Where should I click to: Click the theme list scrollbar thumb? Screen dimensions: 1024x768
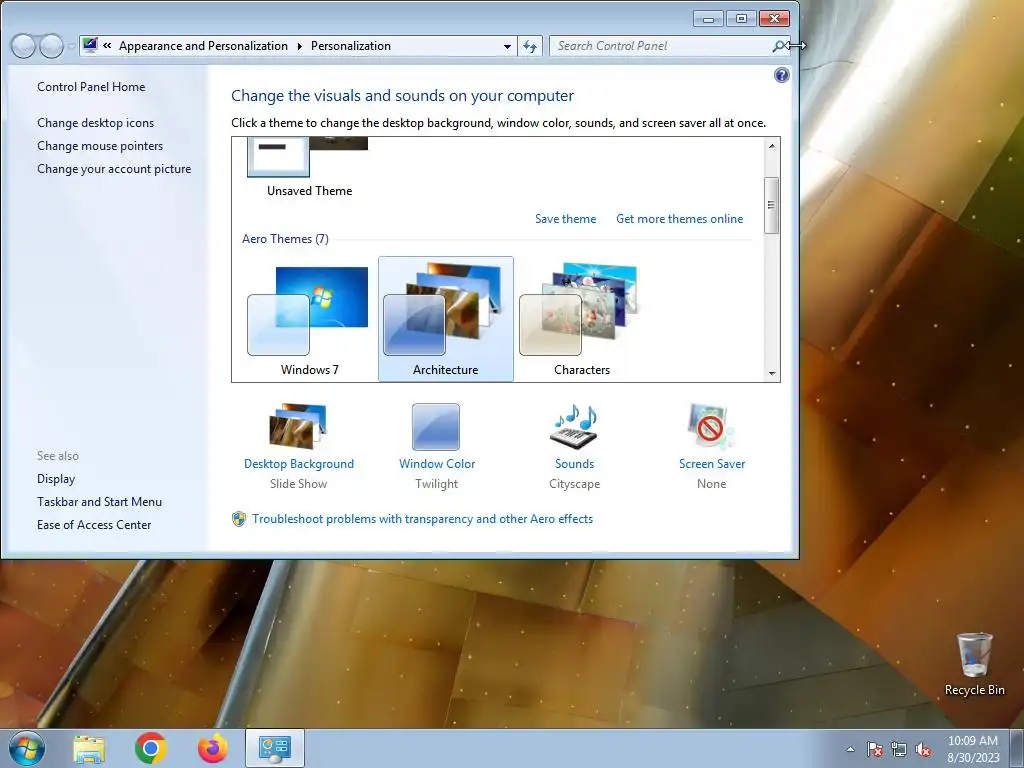(771, 205)
